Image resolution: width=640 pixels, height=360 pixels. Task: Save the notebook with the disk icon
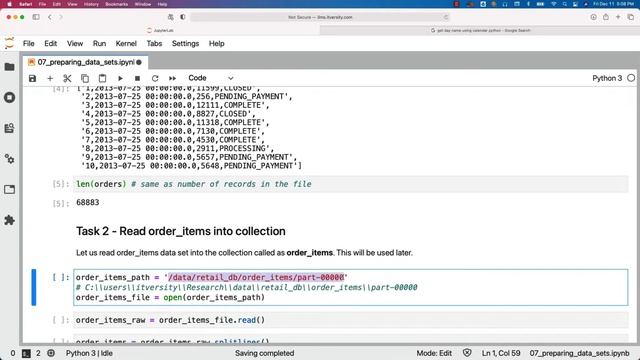click(x=32, y=78)
